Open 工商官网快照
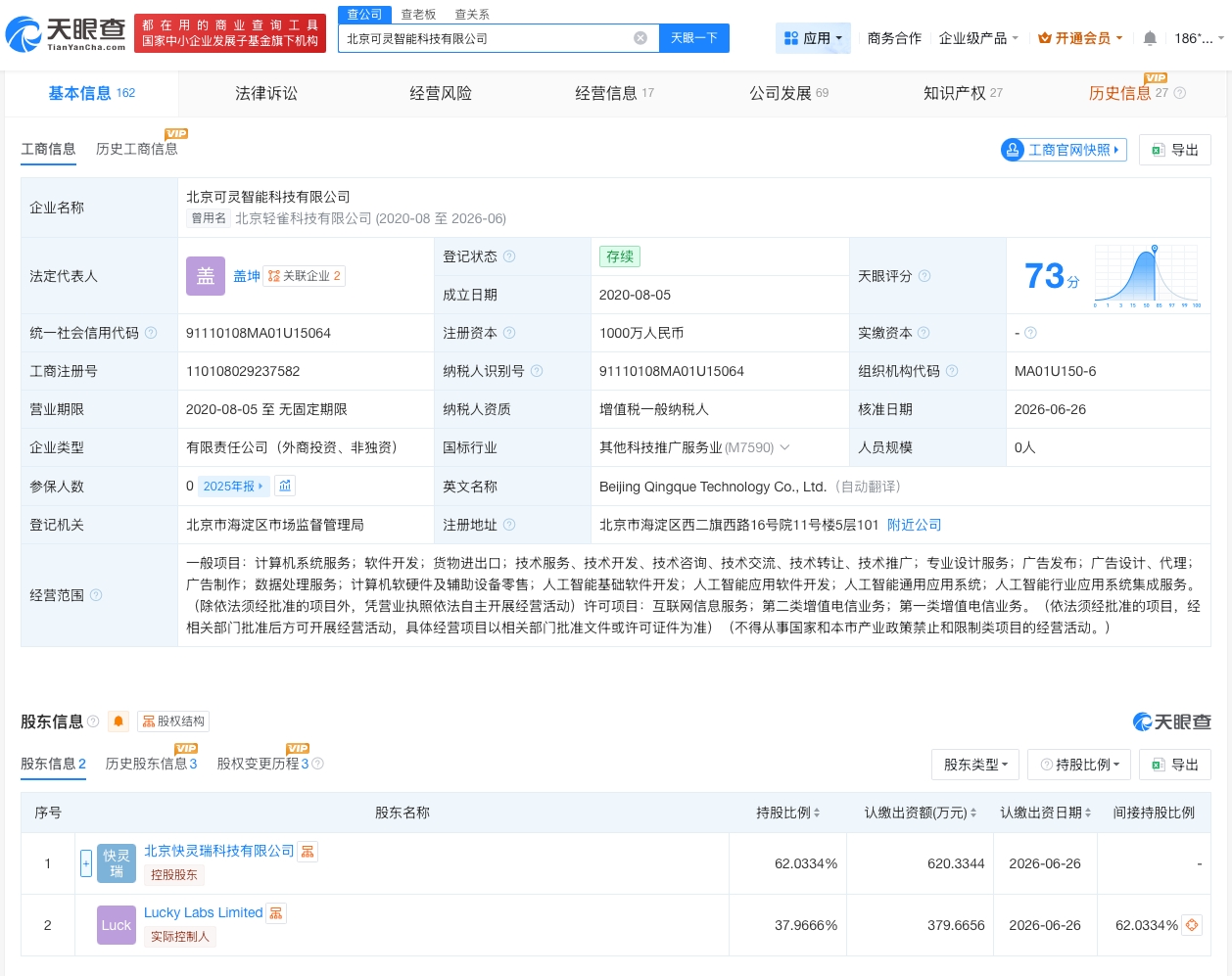 coord(1064,150)
